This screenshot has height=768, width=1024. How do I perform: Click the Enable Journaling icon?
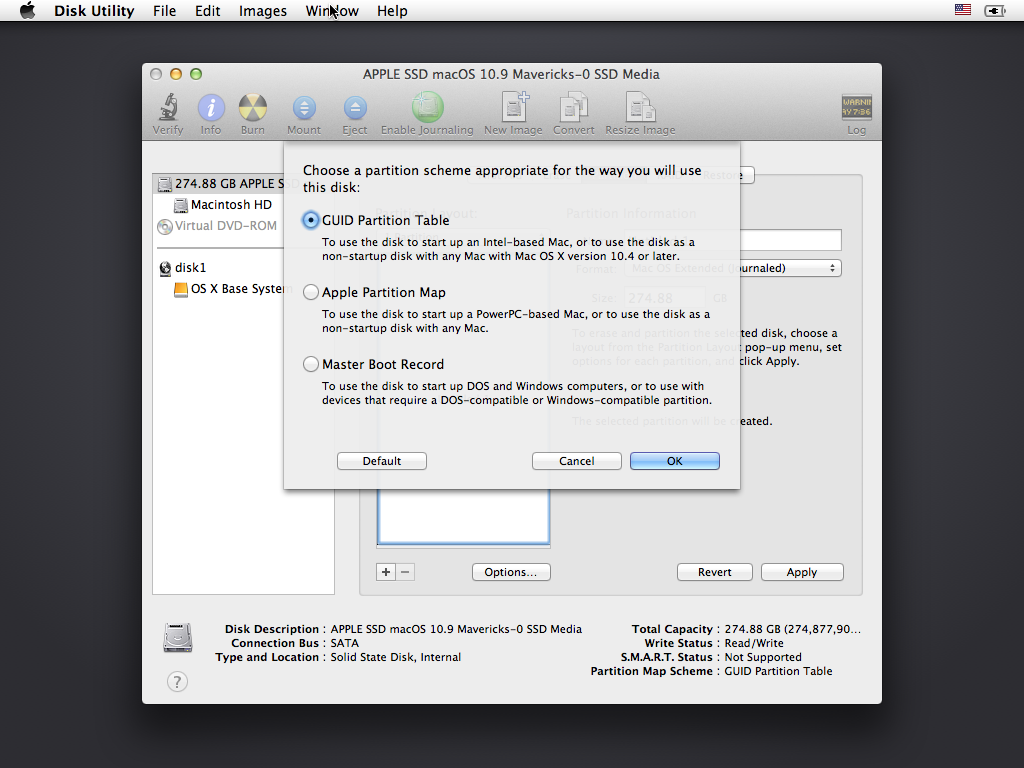pyautogui.click(x=427, y=107)
